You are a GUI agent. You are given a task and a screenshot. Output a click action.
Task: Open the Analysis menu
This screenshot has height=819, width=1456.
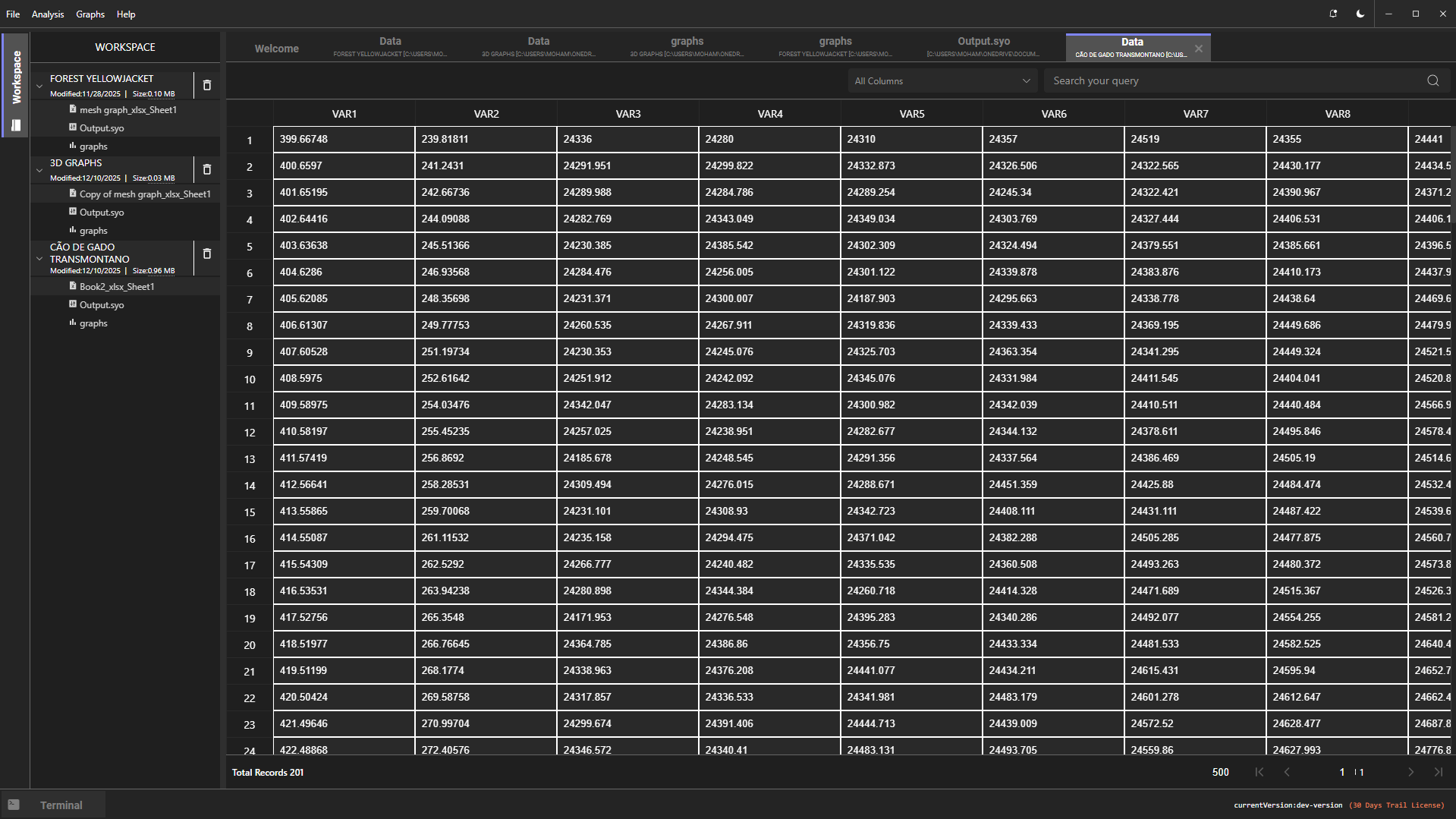pyautogui.click(x=48, y=14)
